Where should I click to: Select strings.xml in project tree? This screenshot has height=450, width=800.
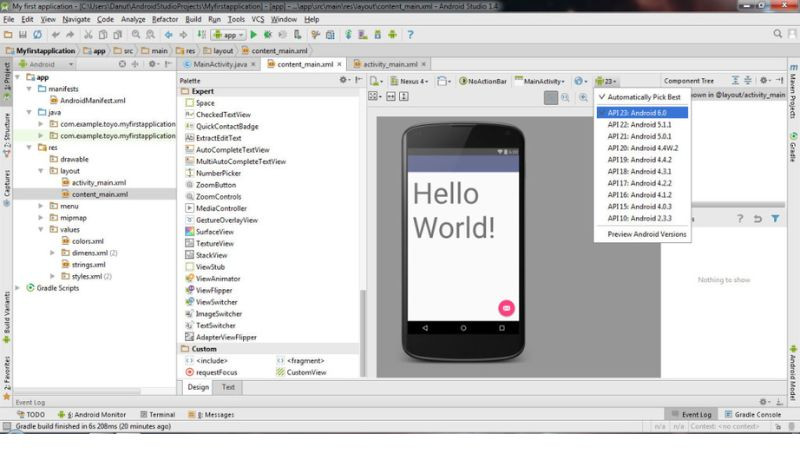point(84,265)
